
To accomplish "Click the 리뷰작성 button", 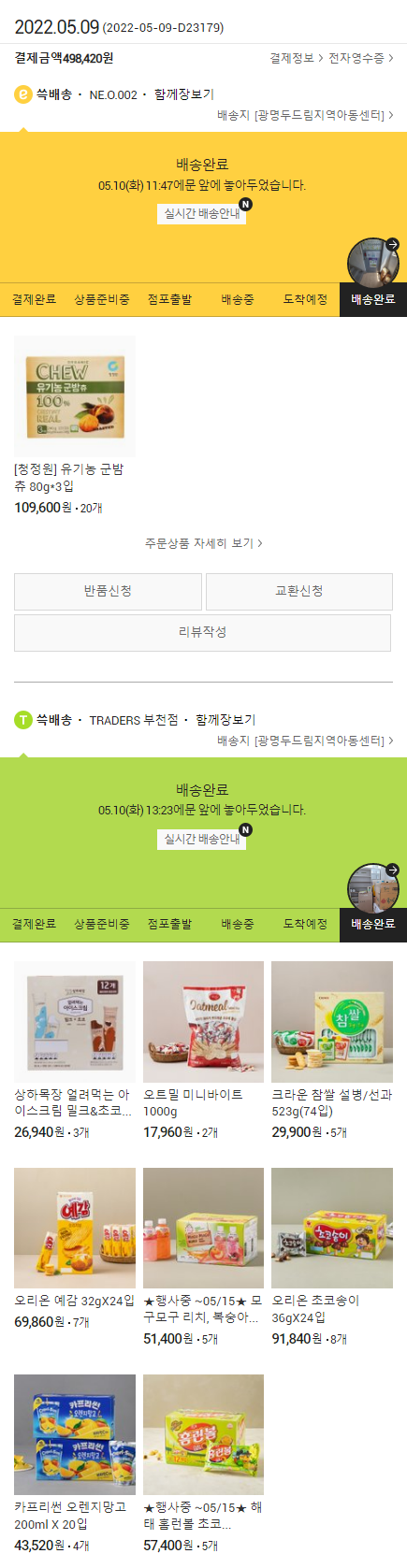I will tap(202, 633).
